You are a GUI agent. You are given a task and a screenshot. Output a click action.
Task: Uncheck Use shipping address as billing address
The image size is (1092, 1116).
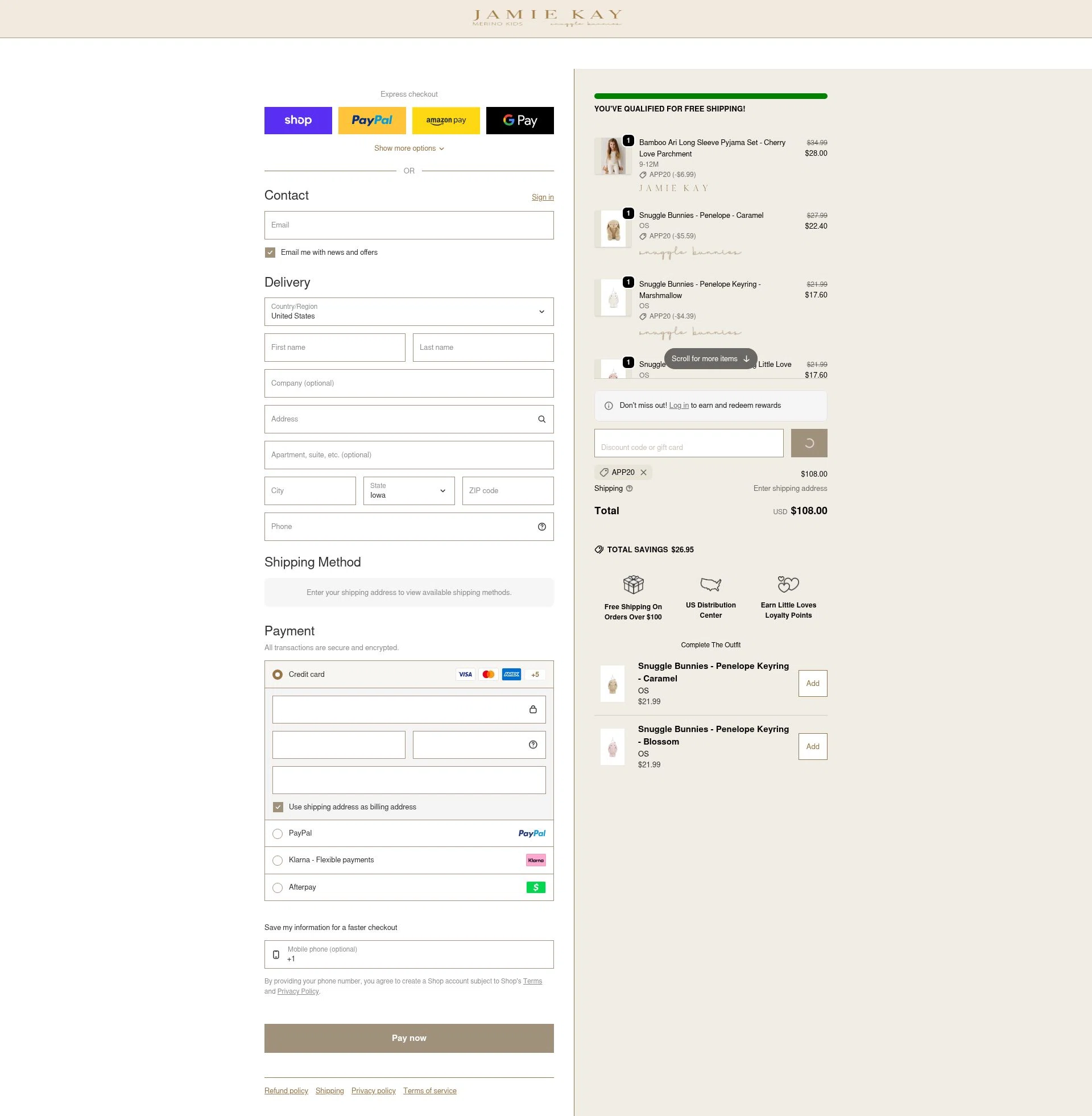278,807
